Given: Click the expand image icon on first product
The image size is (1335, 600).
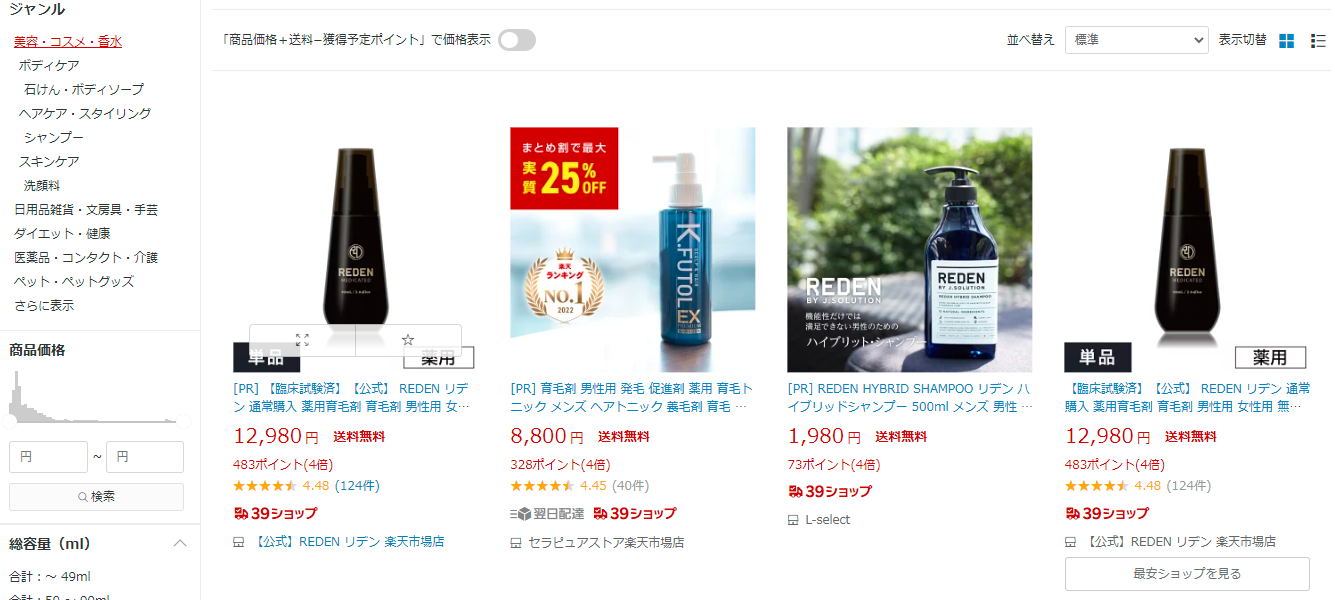Looking at the screenshot, I should click(302, 340).
